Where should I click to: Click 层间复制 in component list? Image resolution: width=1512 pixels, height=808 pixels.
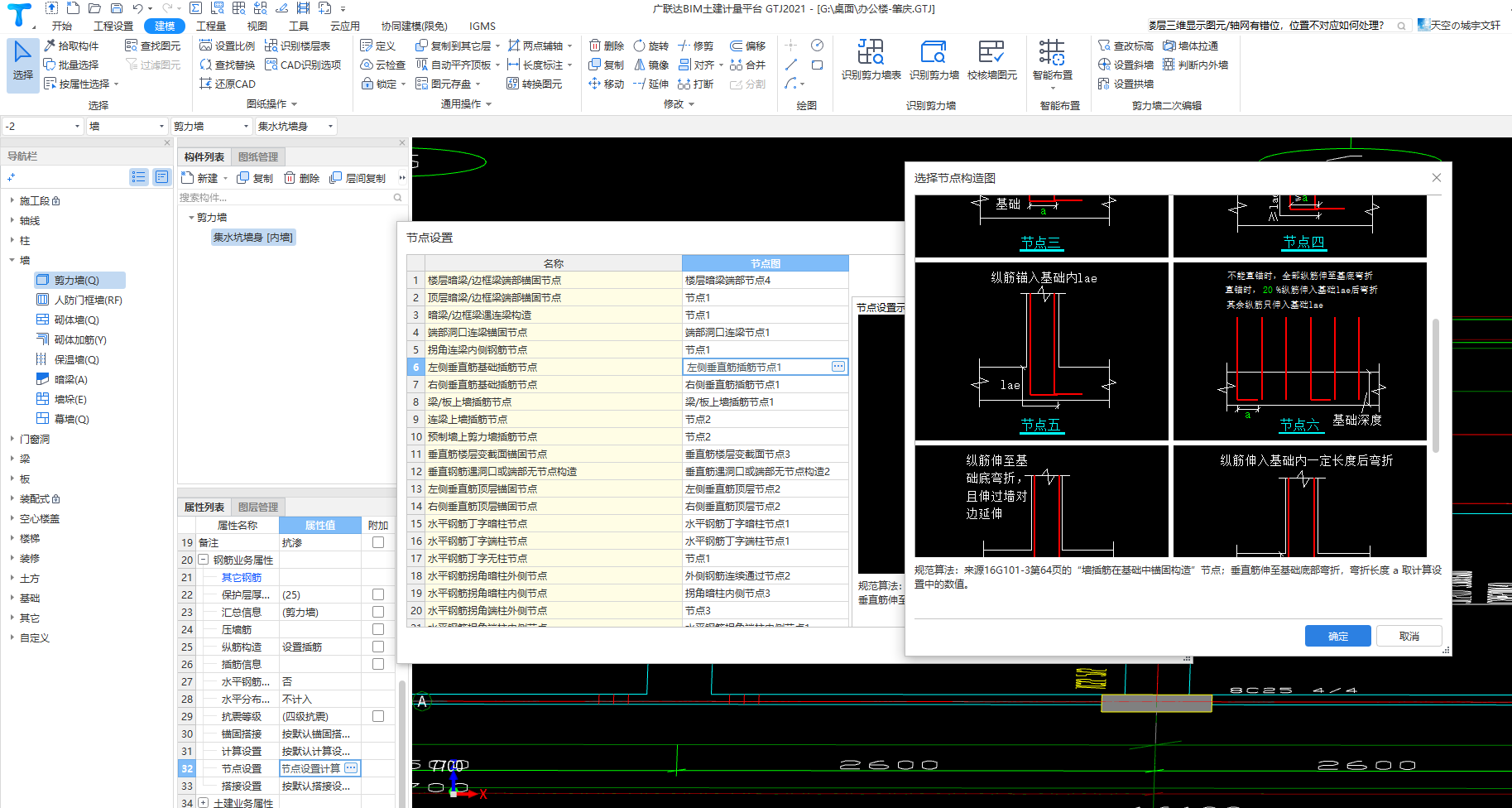(x=358, y=178)
